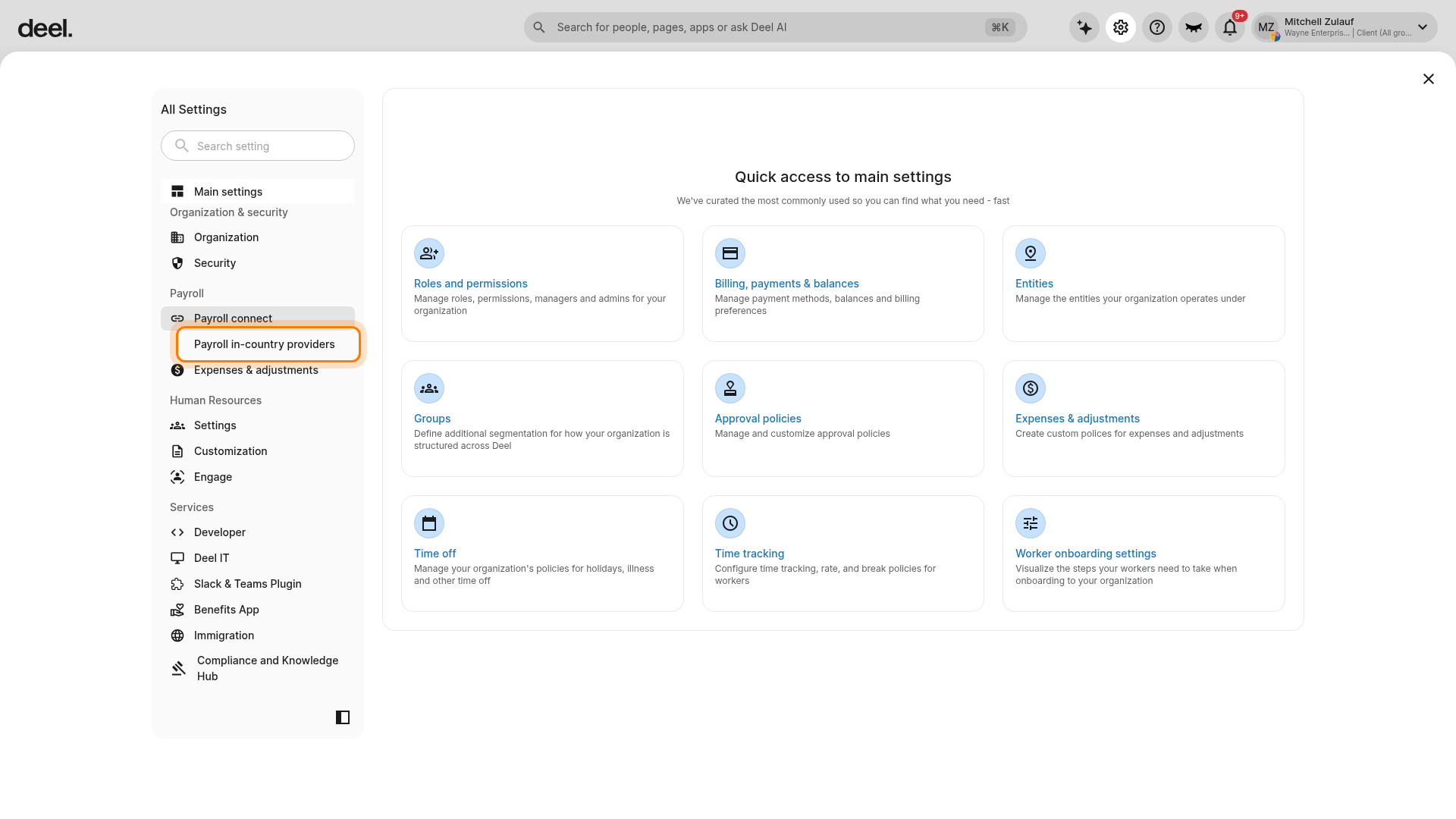Image resolution: width=1456 pixels, height=819 pixels.
Task: Open notifications bell icon
Action: 1230,28
